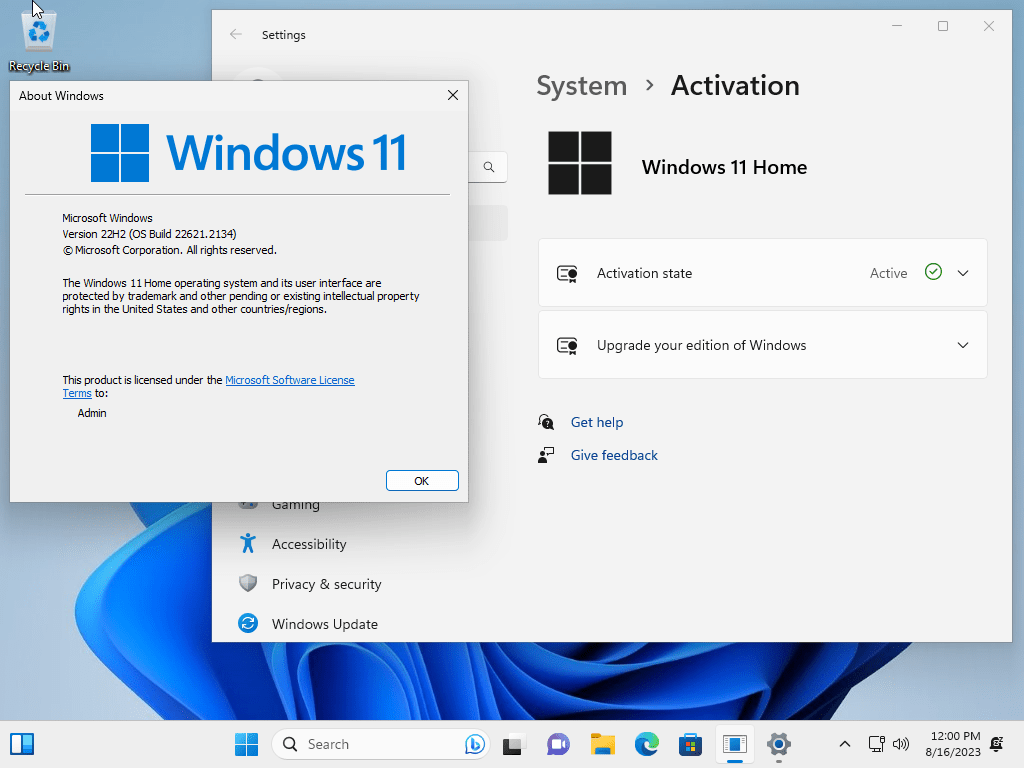Click the network tray icon

pos(876,744)
